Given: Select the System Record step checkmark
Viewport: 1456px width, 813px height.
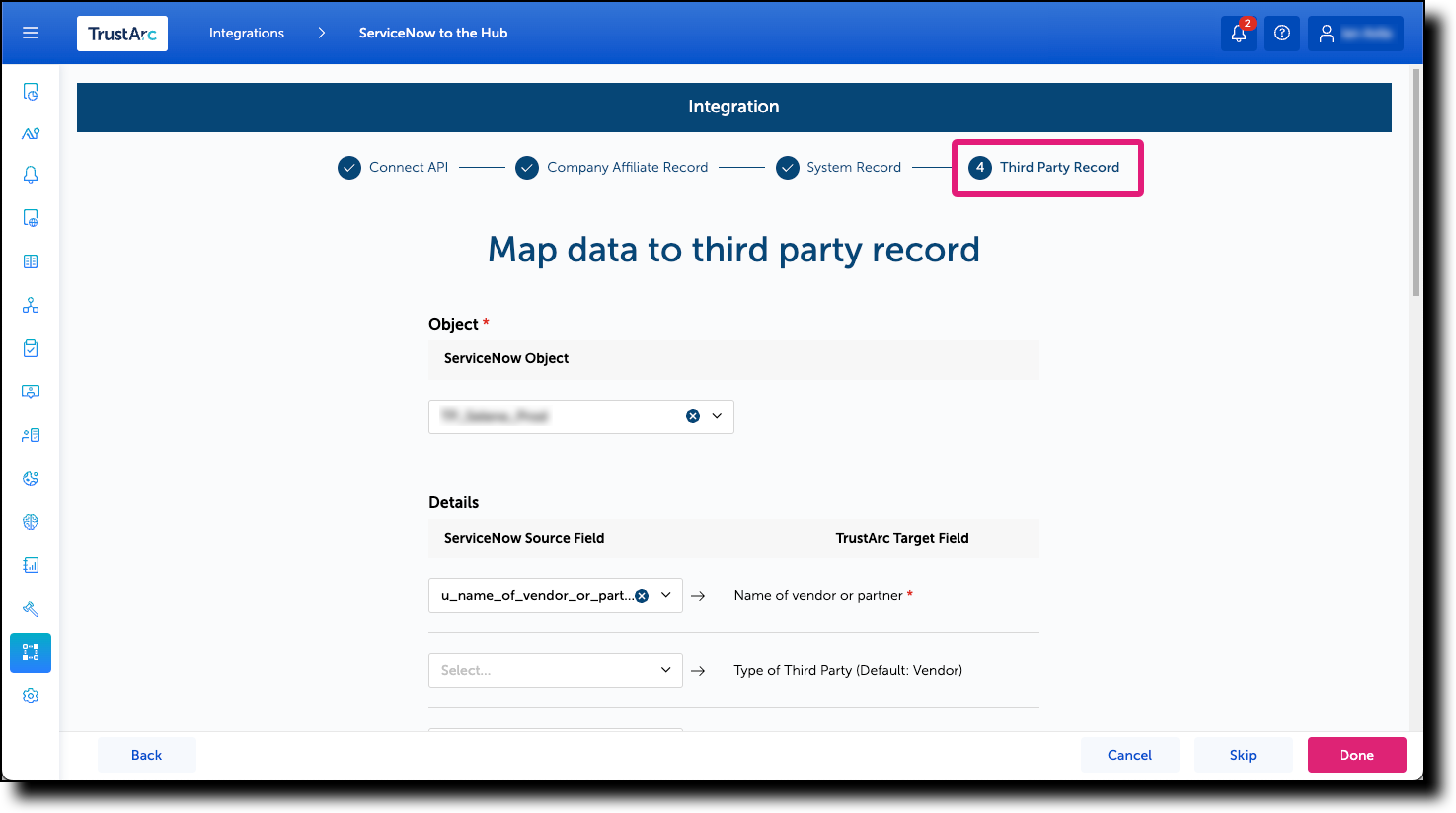Looking at the screenshot, I should (787, 167).
